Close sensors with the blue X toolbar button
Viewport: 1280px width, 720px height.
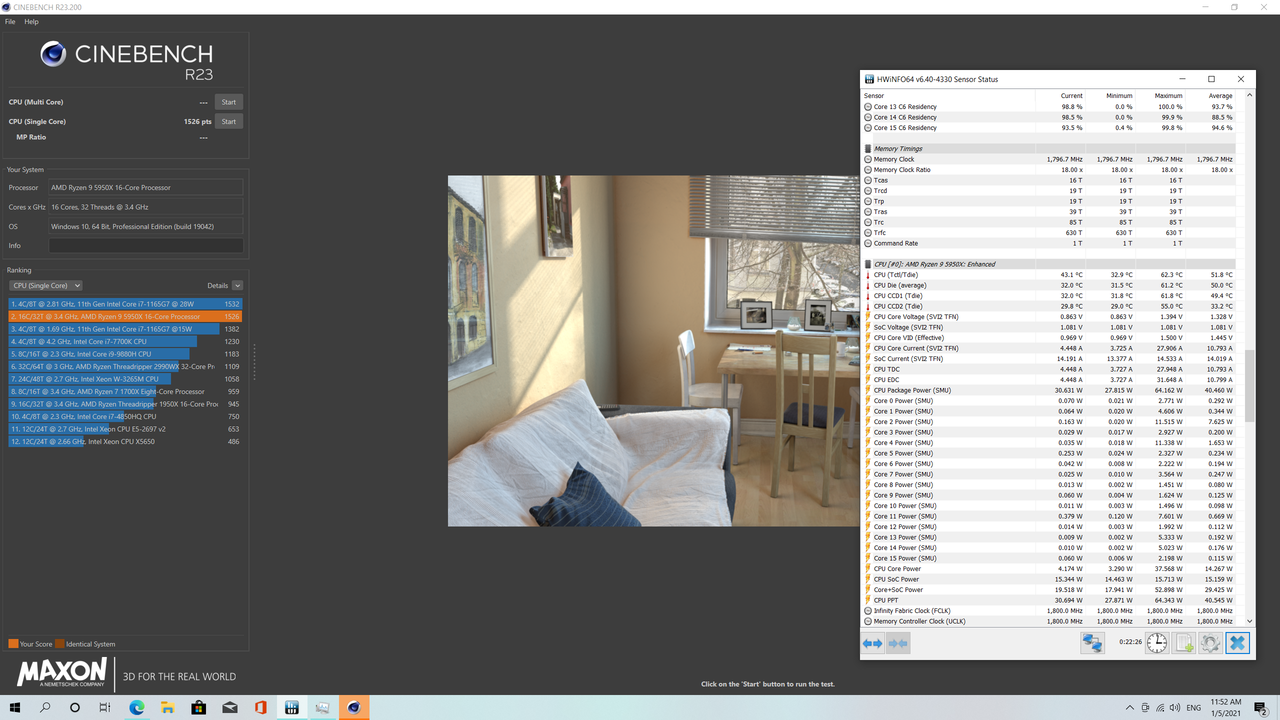tap(1237, 642)
